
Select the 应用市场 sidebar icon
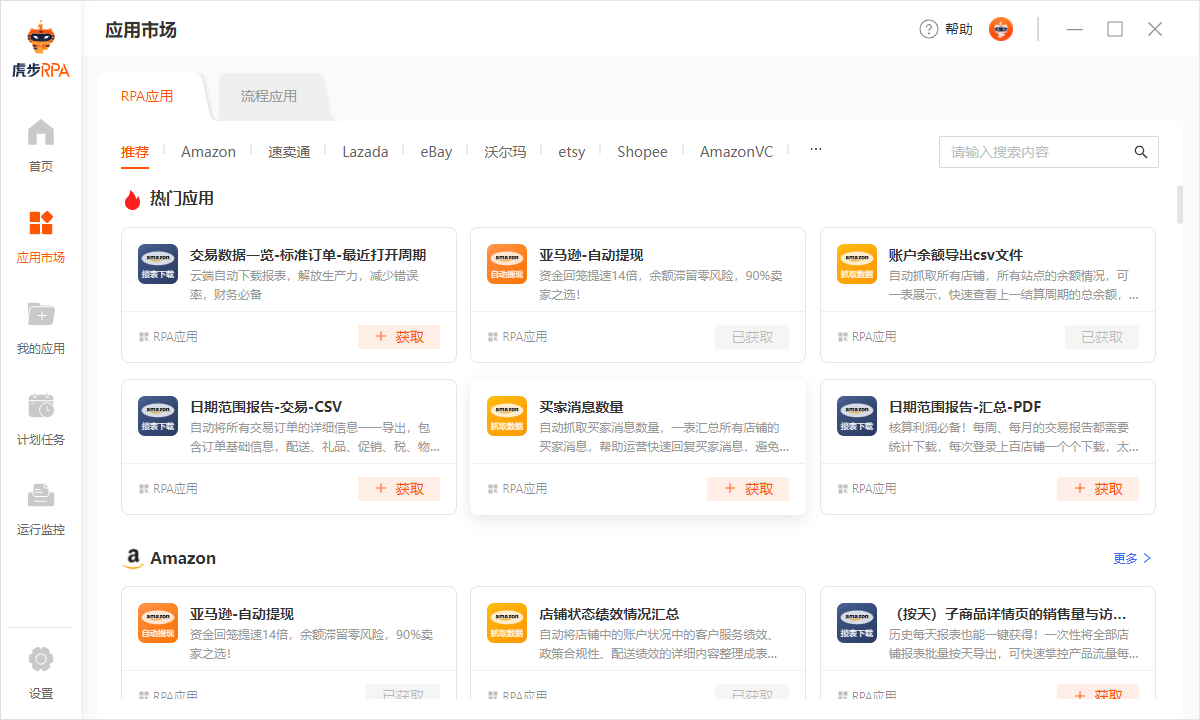point(41,223)
